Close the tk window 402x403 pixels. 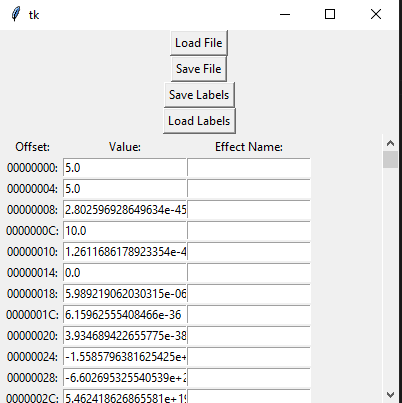[x=376, y=14]
